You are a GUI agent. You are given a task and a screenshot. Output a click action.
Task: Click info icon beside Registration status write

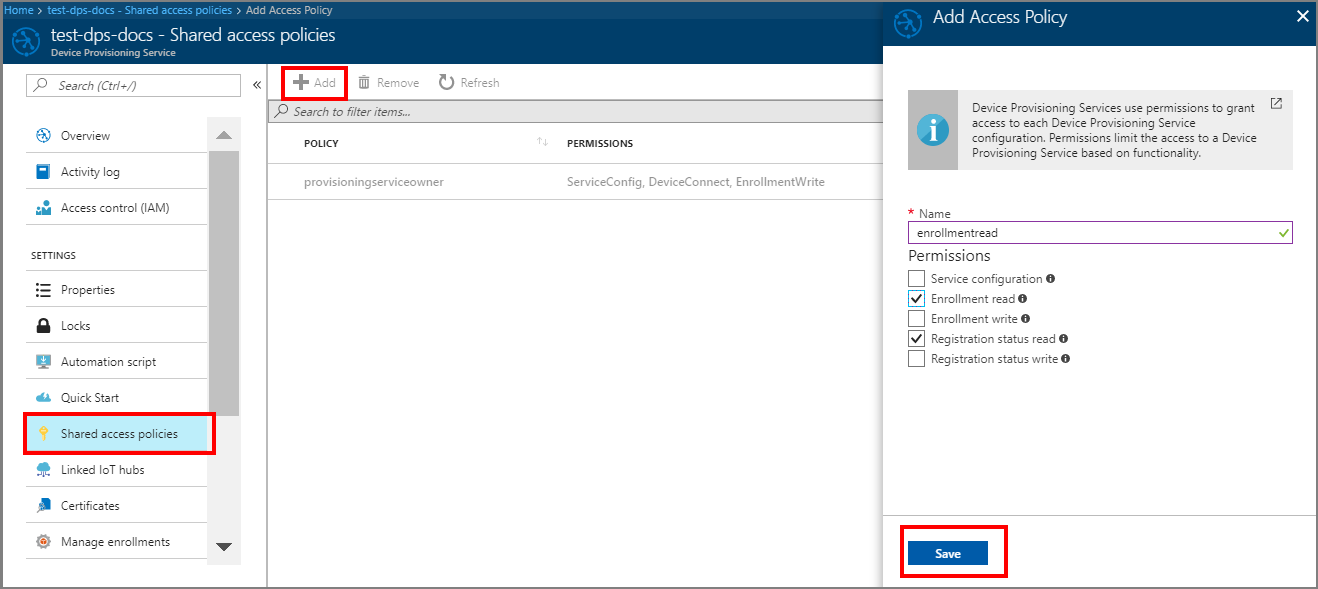point(1066,359)
